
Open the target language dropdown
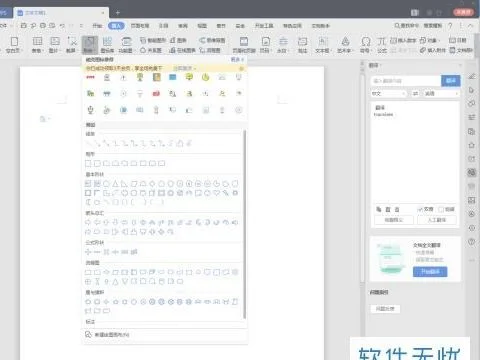click(441, 94)
